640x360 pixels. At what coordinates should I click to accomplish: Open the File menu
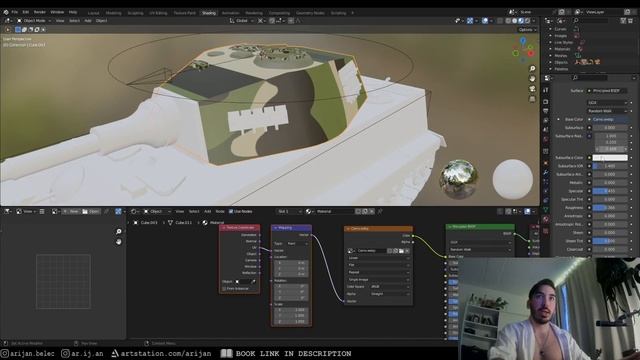click(x=15, y=12)
